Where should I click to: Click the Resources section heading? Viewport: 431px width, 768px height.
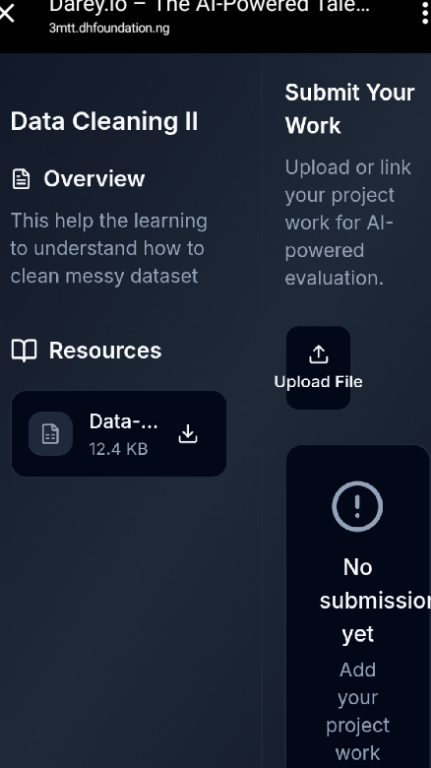pyautogui.click(x=105, y=351)
